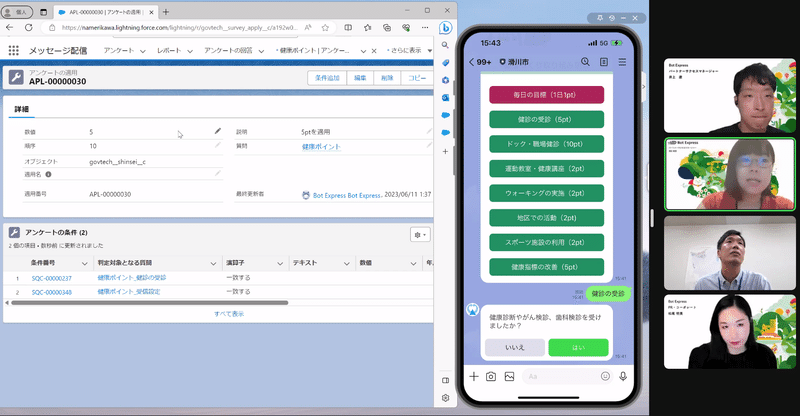Tap 健診の受診 (5pt) in LINE

pos(546,119)
